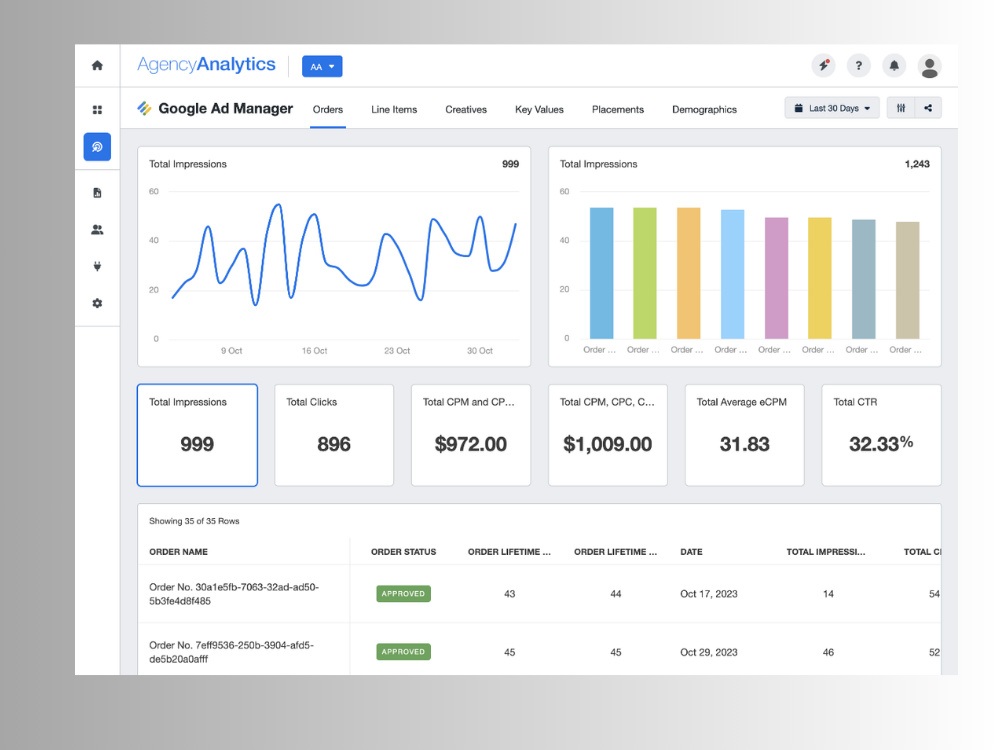Switch to the Orders tab

coord(328,110)
